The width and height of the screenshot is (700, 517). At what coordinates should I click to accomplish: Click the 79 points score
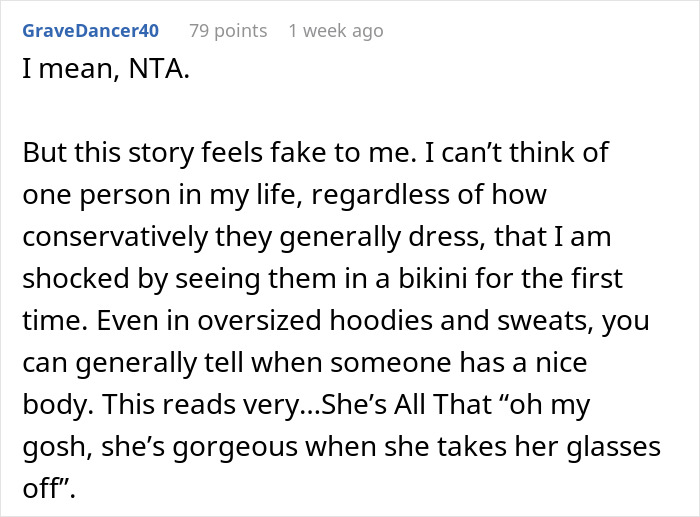click(227, 31)
